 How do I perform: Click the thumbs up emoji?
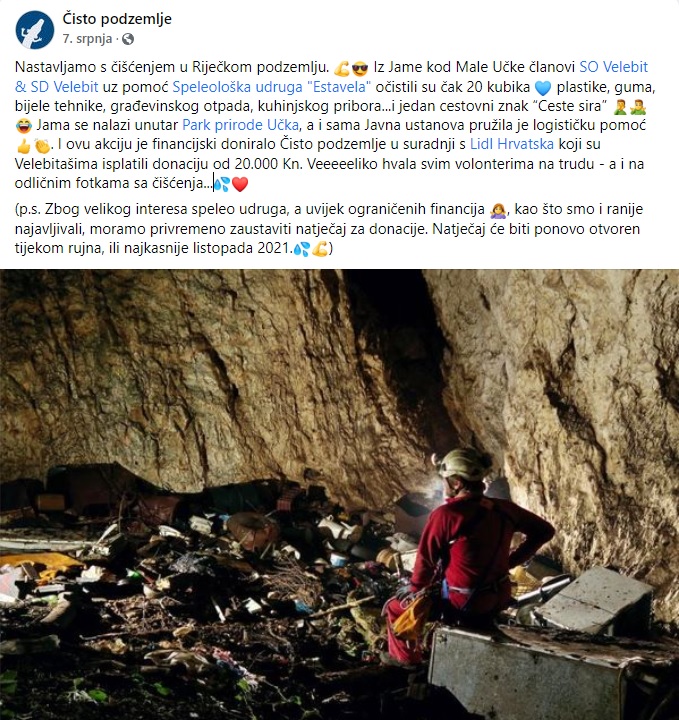point(23,146)
